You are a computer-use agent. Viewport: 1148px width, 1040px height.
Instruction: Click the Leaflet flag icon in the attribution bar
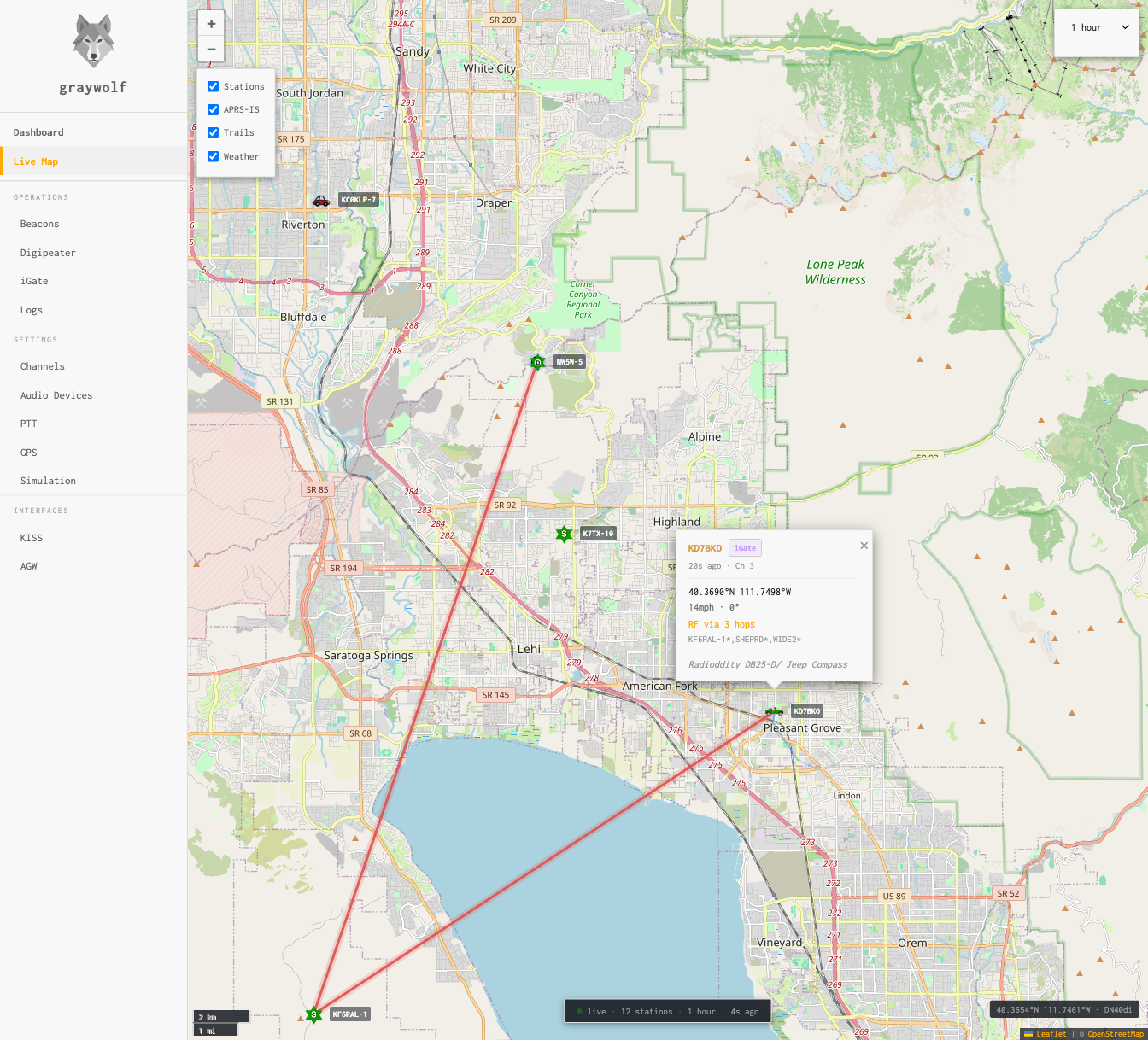[1030, 1033]
